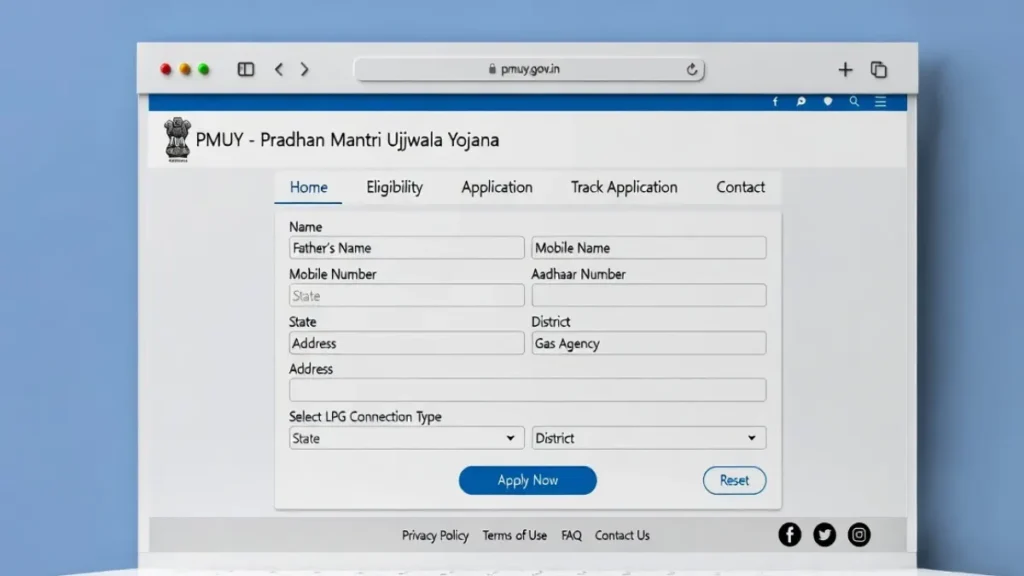The width and height of the screenshot is (1024, 576).
Task: Open the Application tab
Action: coord(497,187)
